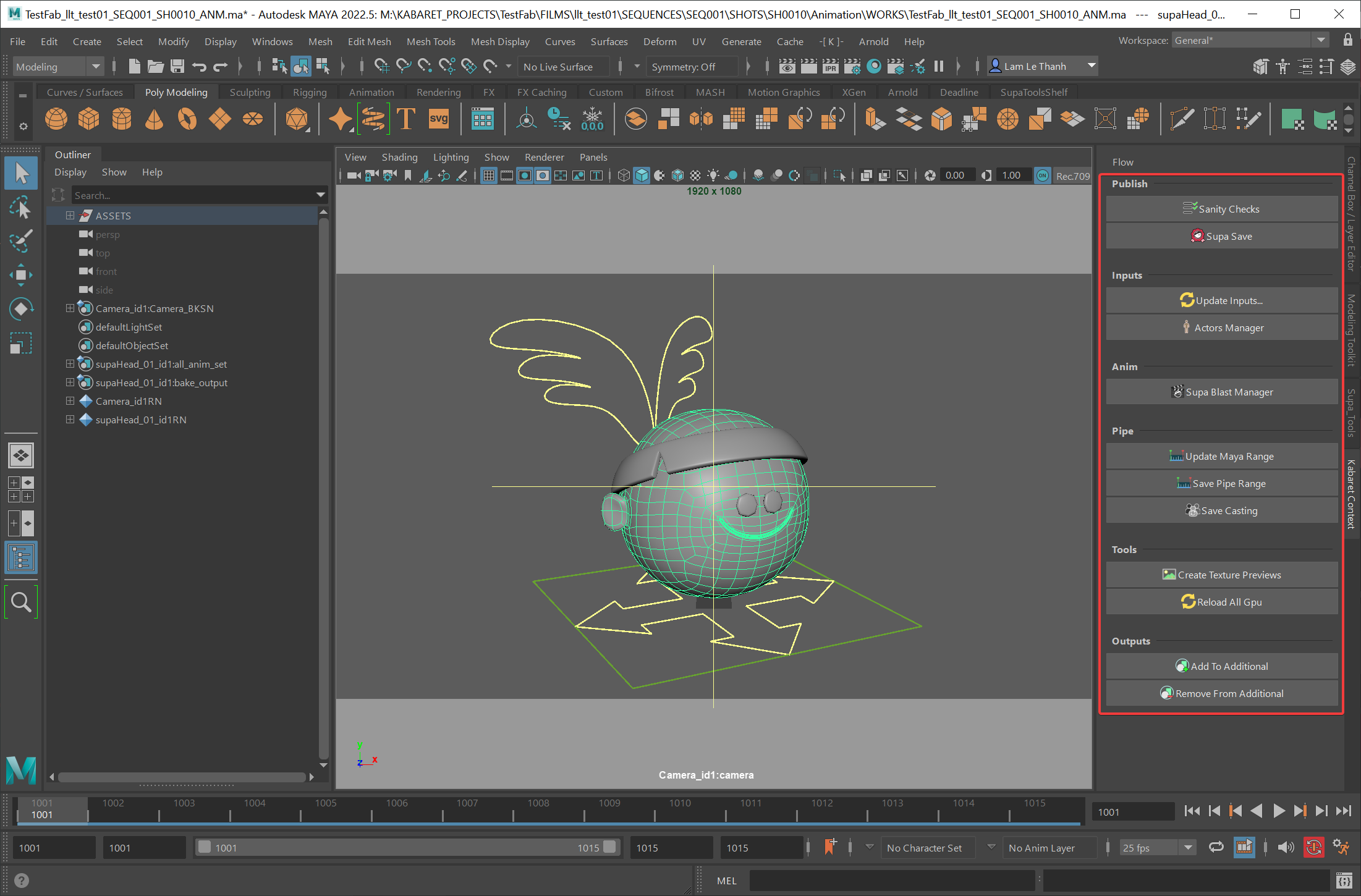Screen dimensions: 1361x896
Task: Toggle the lock icon beside Workspace
Action: coord(1348,40)
